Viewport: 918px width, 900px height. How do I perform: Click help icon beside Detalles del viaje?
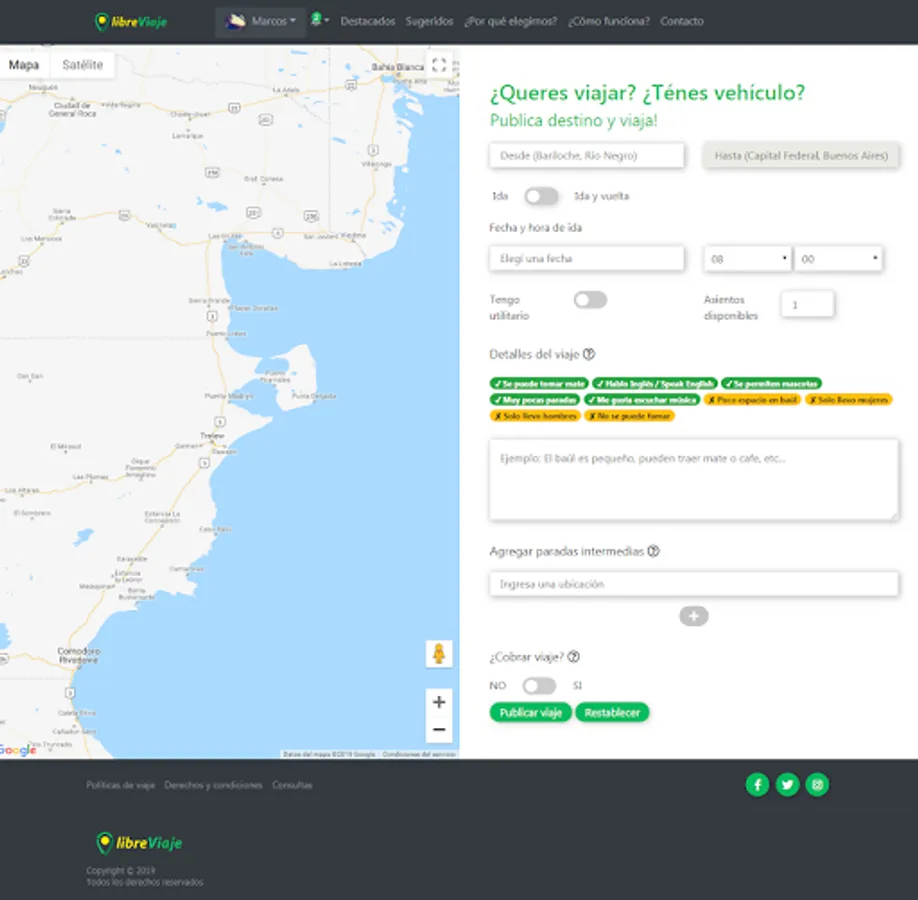tap(589, 354)
